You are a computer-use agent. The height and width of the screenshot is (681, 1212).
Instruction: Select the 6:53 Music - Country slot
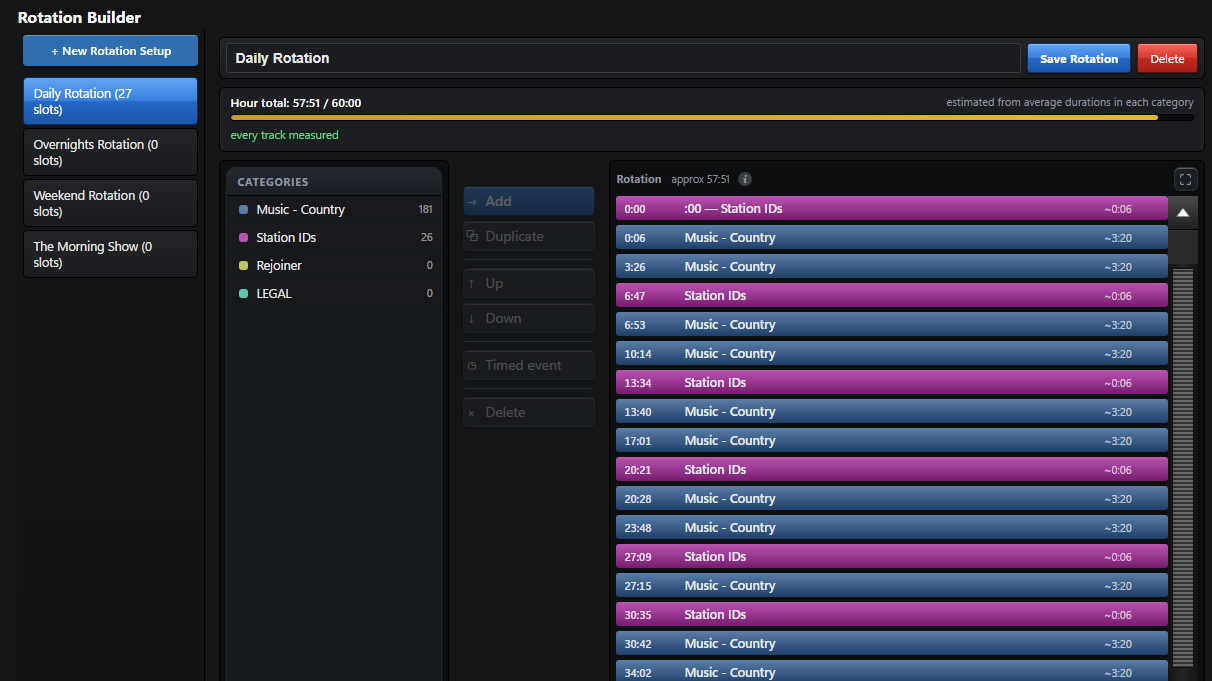tap(892, 325)
